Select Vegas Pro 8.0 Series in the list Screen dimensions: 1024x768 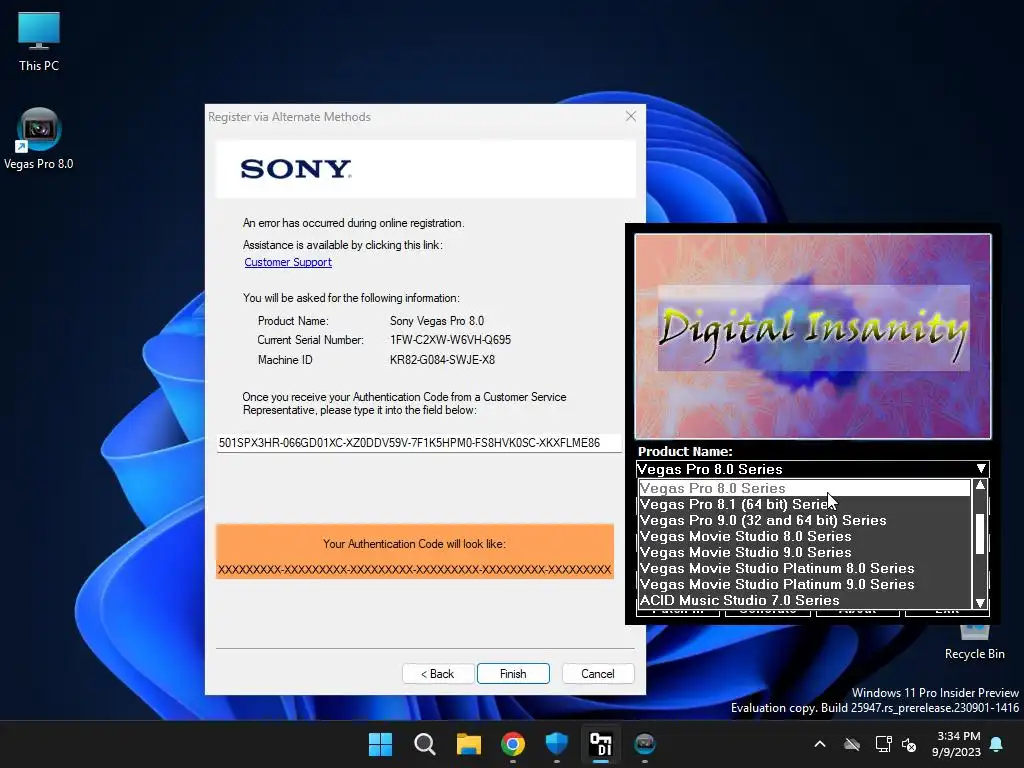coord(805,488)
